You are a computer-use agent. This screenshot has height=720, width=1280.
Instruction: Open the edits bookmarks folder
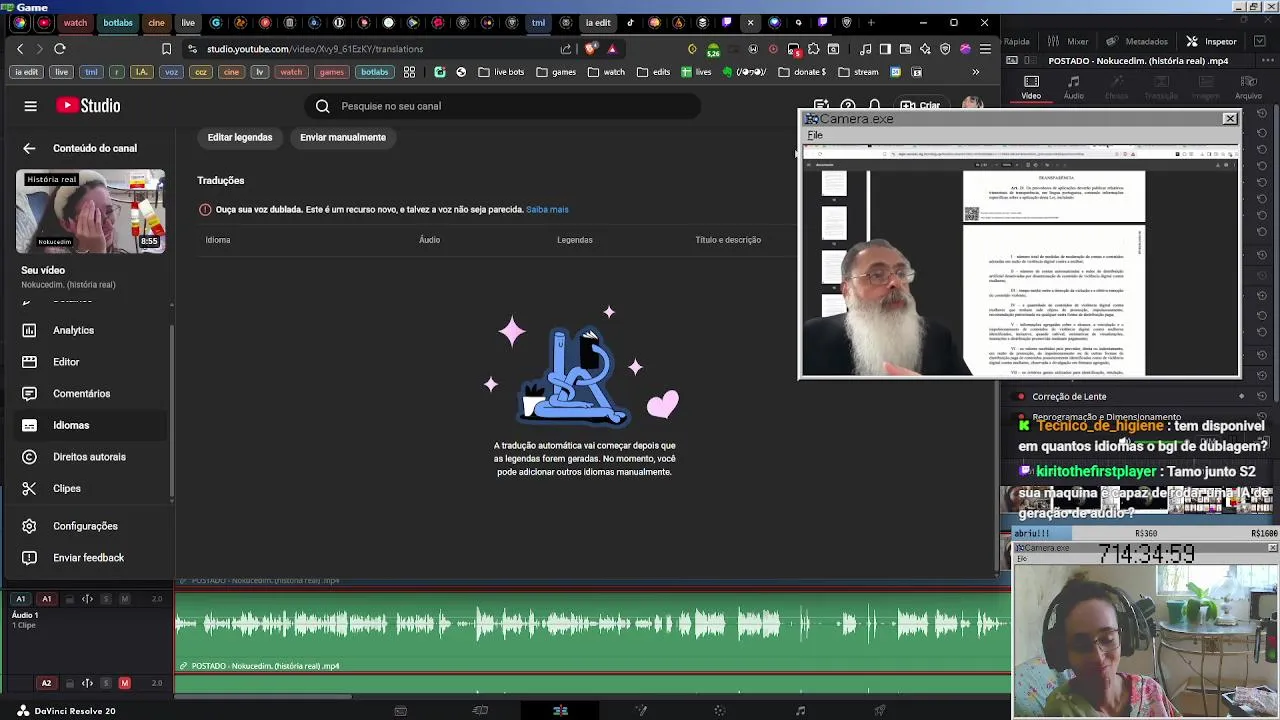click(x=653, y=72)
